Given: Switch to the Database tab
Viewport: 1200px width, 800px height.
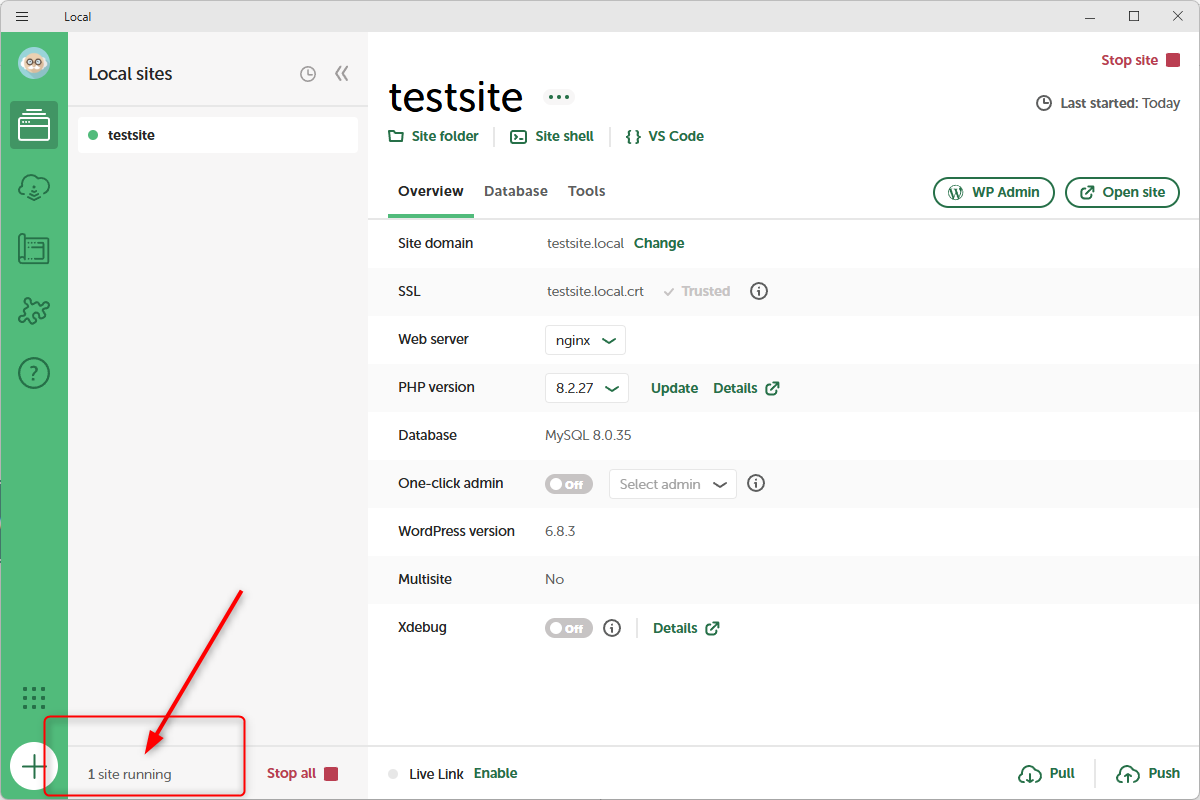Looking at the screenshot, I should [515, 191].
